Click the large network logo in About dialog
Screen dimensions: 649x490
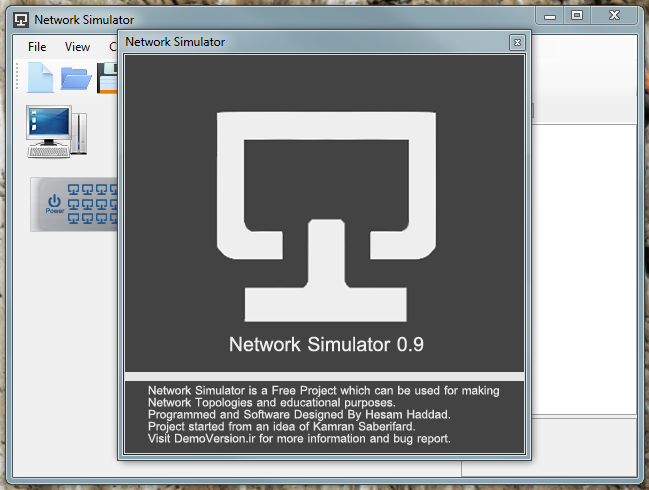325,212
